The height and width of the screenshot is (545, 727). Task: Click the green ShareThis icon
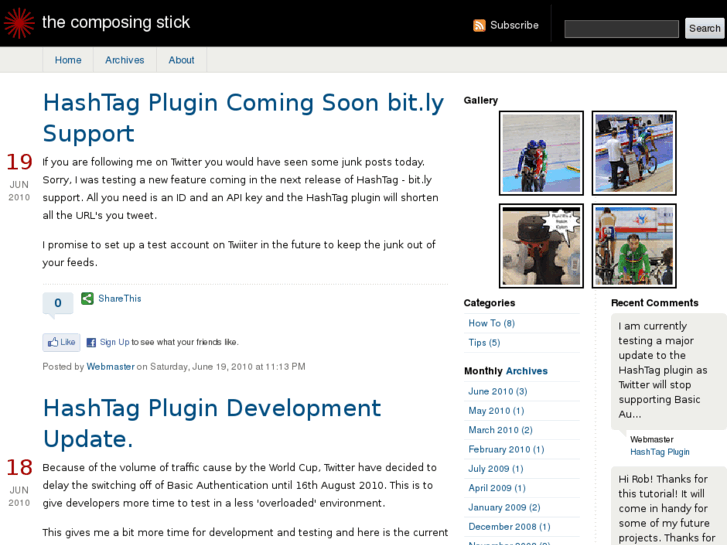click(x=87, y=298)
